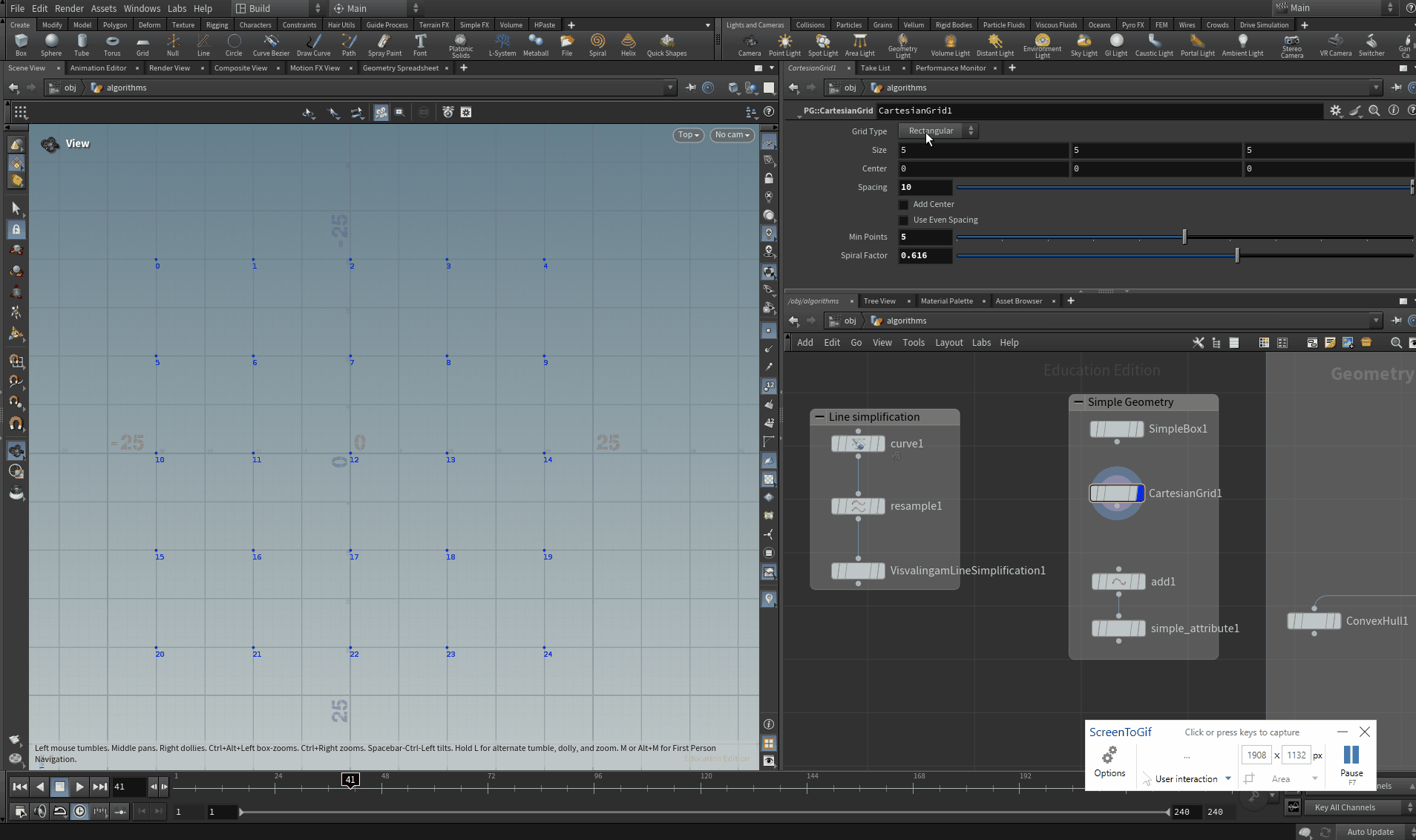This screenshot has height=840, width=1416.
Task: Add a Portal Light
Action: point(1198,45)
